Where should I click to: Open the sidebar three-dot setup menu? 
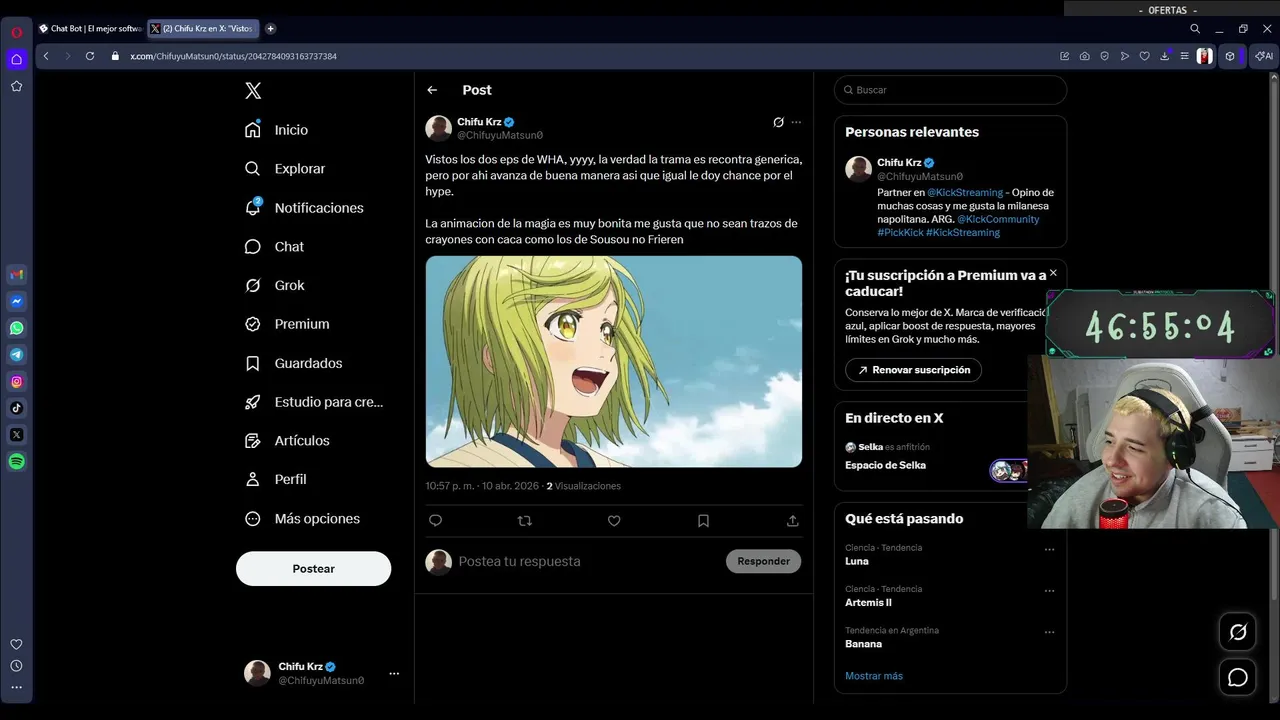pyautogui.click(x=17, y=687)
